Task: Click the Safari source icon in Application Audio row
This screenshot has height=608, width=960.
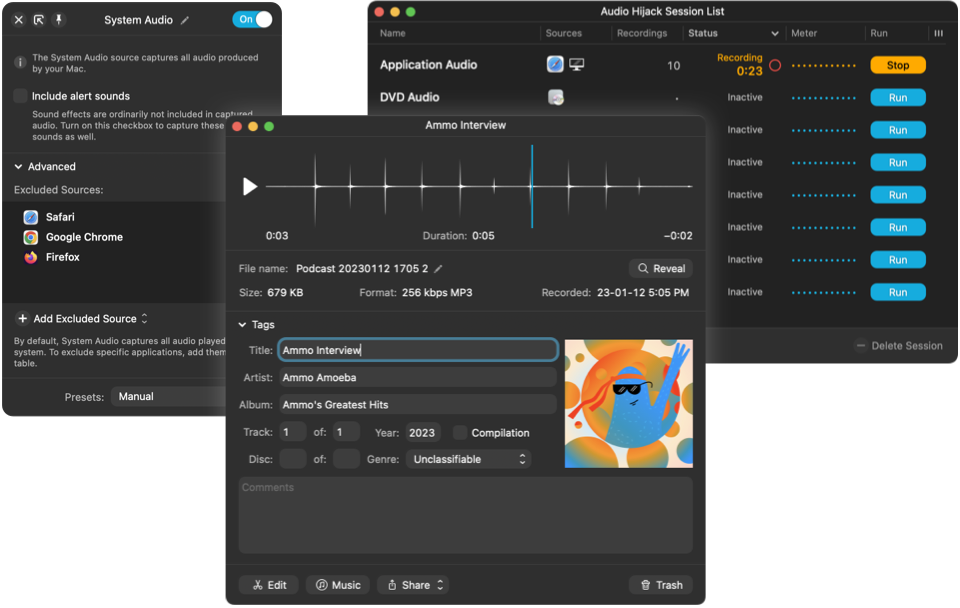Action: pos(555,64)
